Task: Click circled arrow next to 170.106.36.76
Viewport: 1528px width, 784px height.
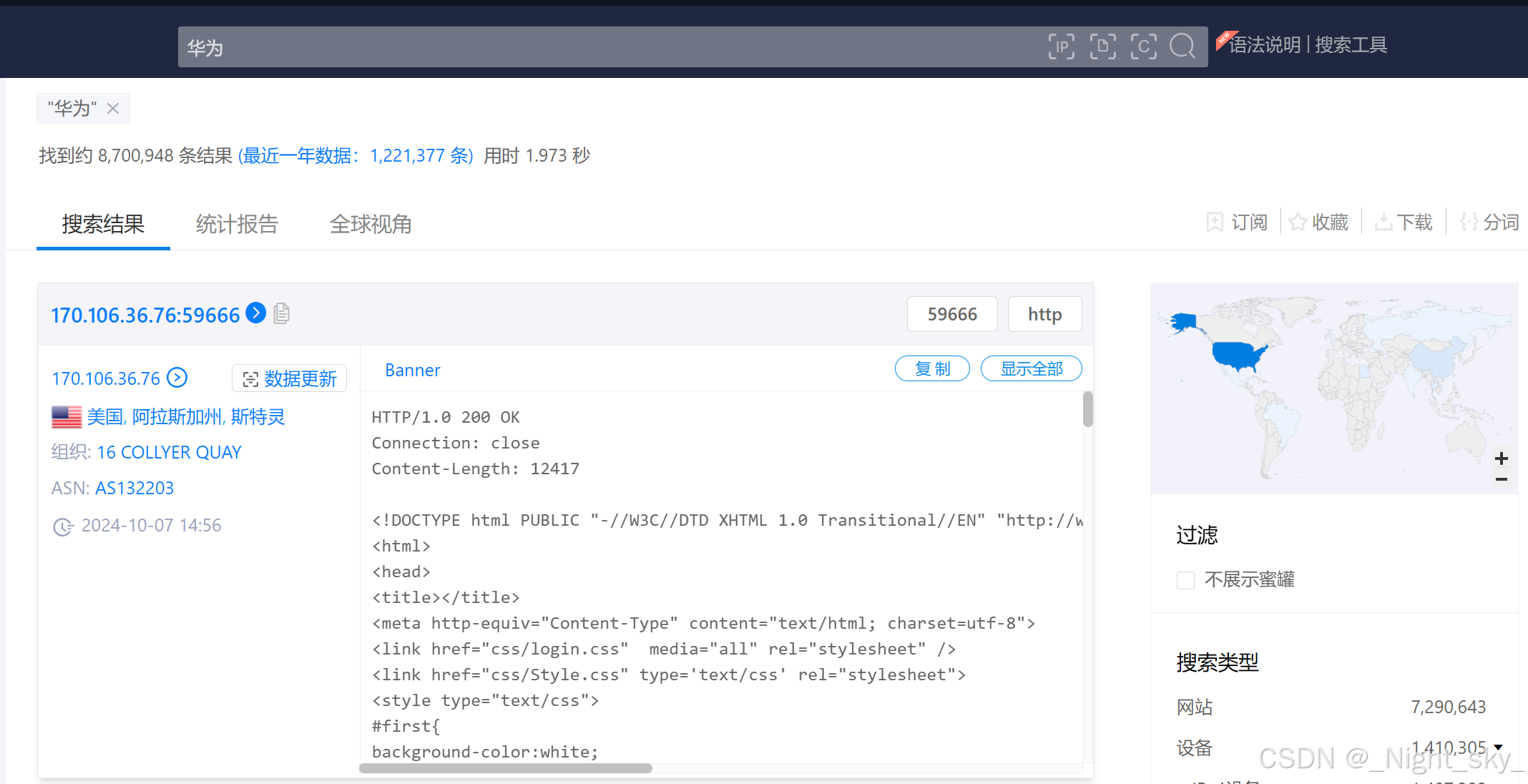Action: pyautogui.click(x=177, y=378)
